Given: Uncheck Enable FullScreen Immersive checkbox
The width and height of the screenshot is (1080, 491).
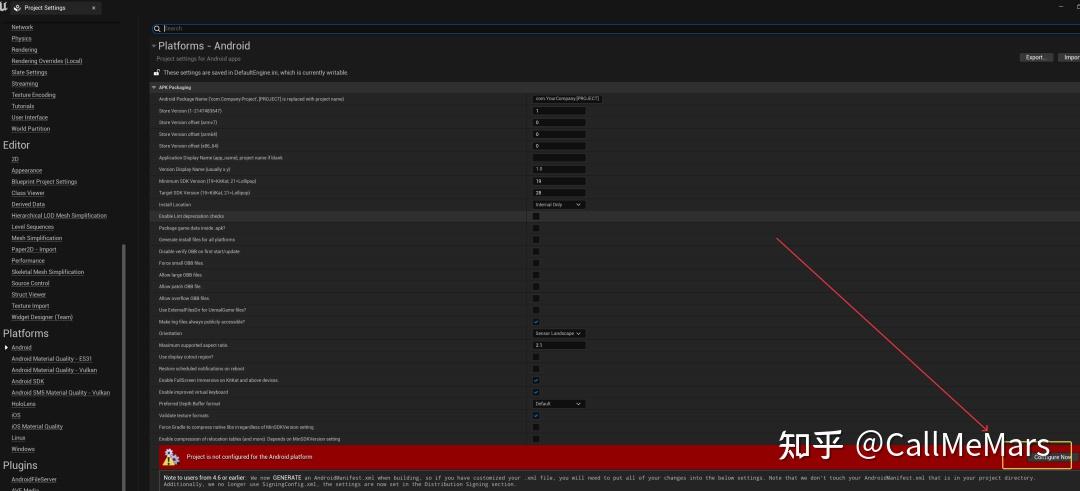Looking at the screenshot, I should (536, 380).
